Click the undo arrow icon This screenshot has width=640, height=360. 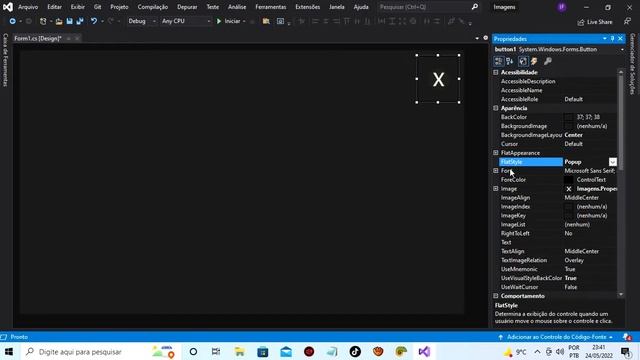[x=94, y=21]
